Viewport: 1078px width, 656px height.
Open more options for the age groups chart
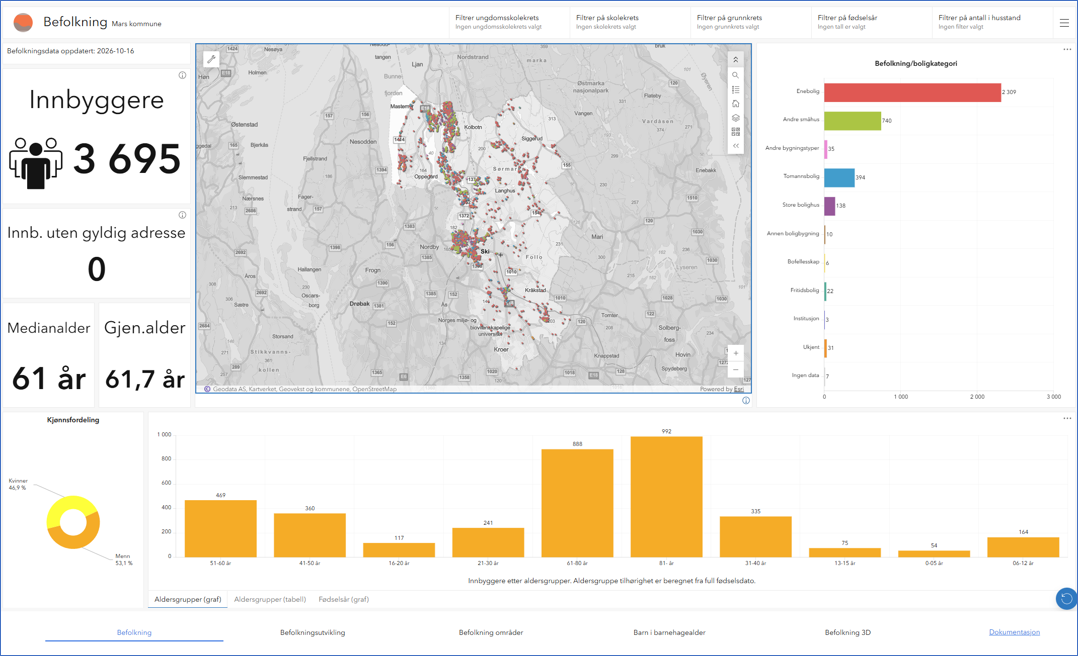pos(1067,418)
